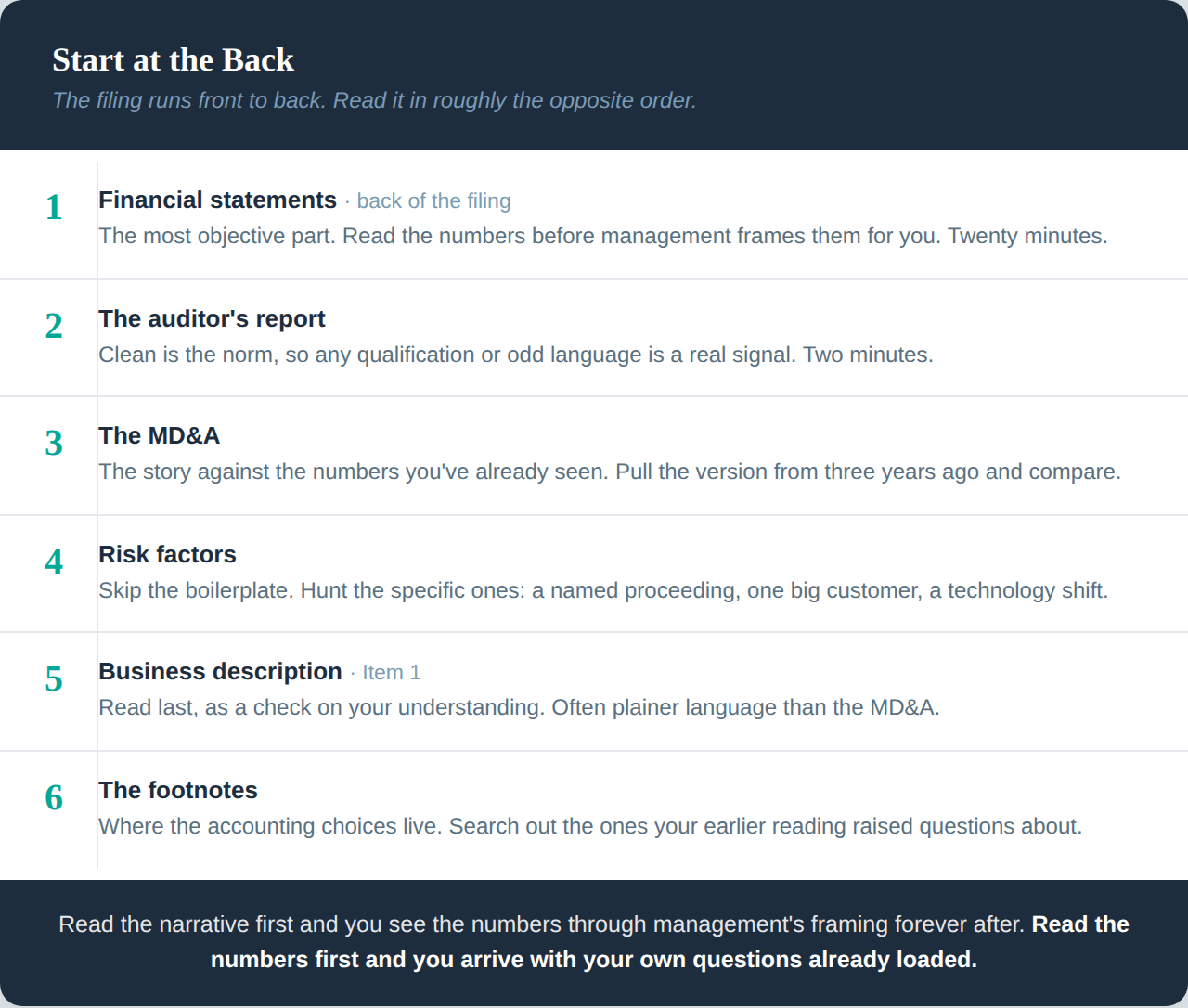The height and width of the screenshot is (1008, 1188).
Task: Select the teal number 2 marker
Action: click(54, 326)
